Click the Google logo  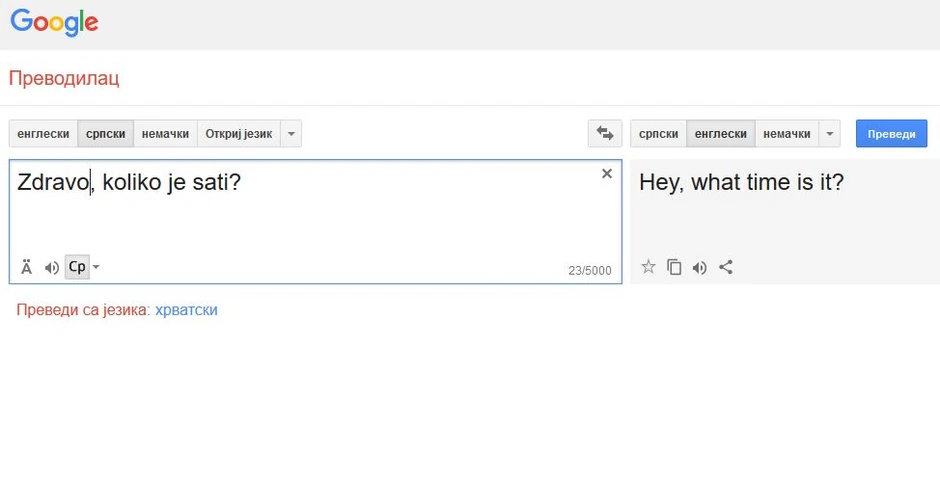pyautogui.click(x=54, y=22)
